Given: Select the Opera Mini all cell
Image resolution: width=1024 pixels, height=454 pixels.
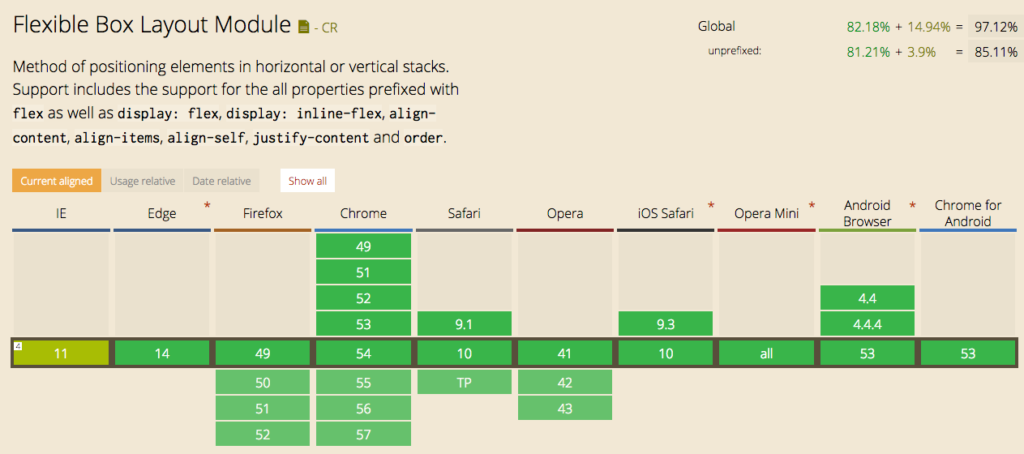Looking at the screenshot, I should [x=767, y=354].
